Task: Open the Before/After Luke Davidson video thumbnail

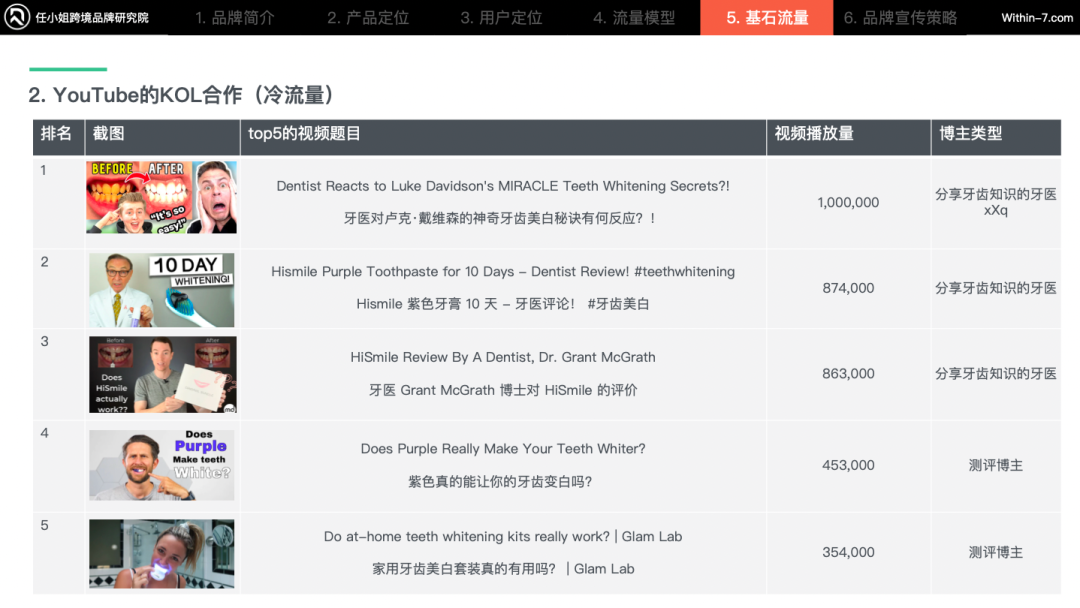Action: (161, 197)
